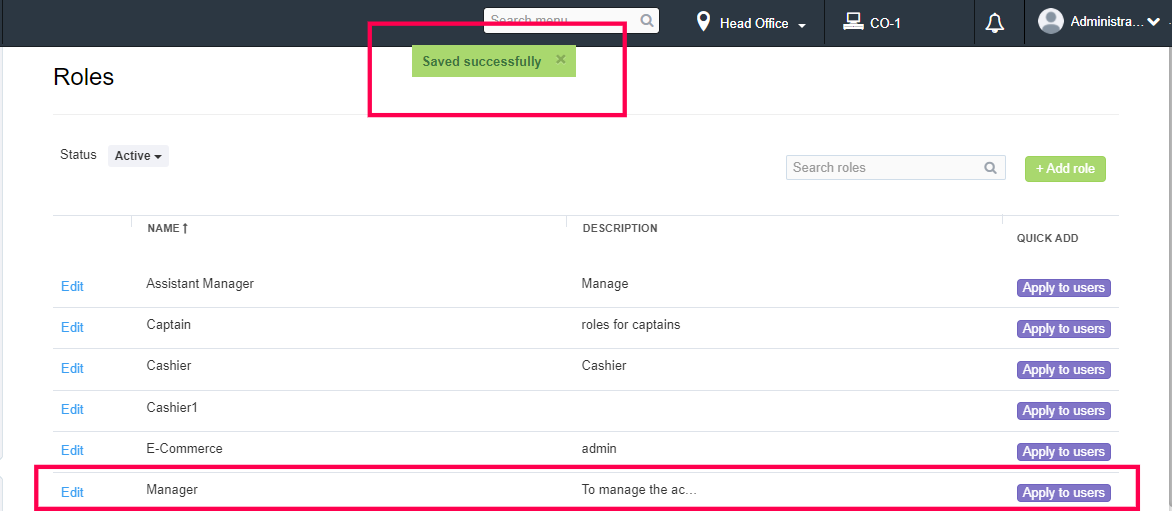The height and width of the screenshot is (511, 1172).
Task: Click the top search menu magnifier icon
Action: click(x=647, y=20)
